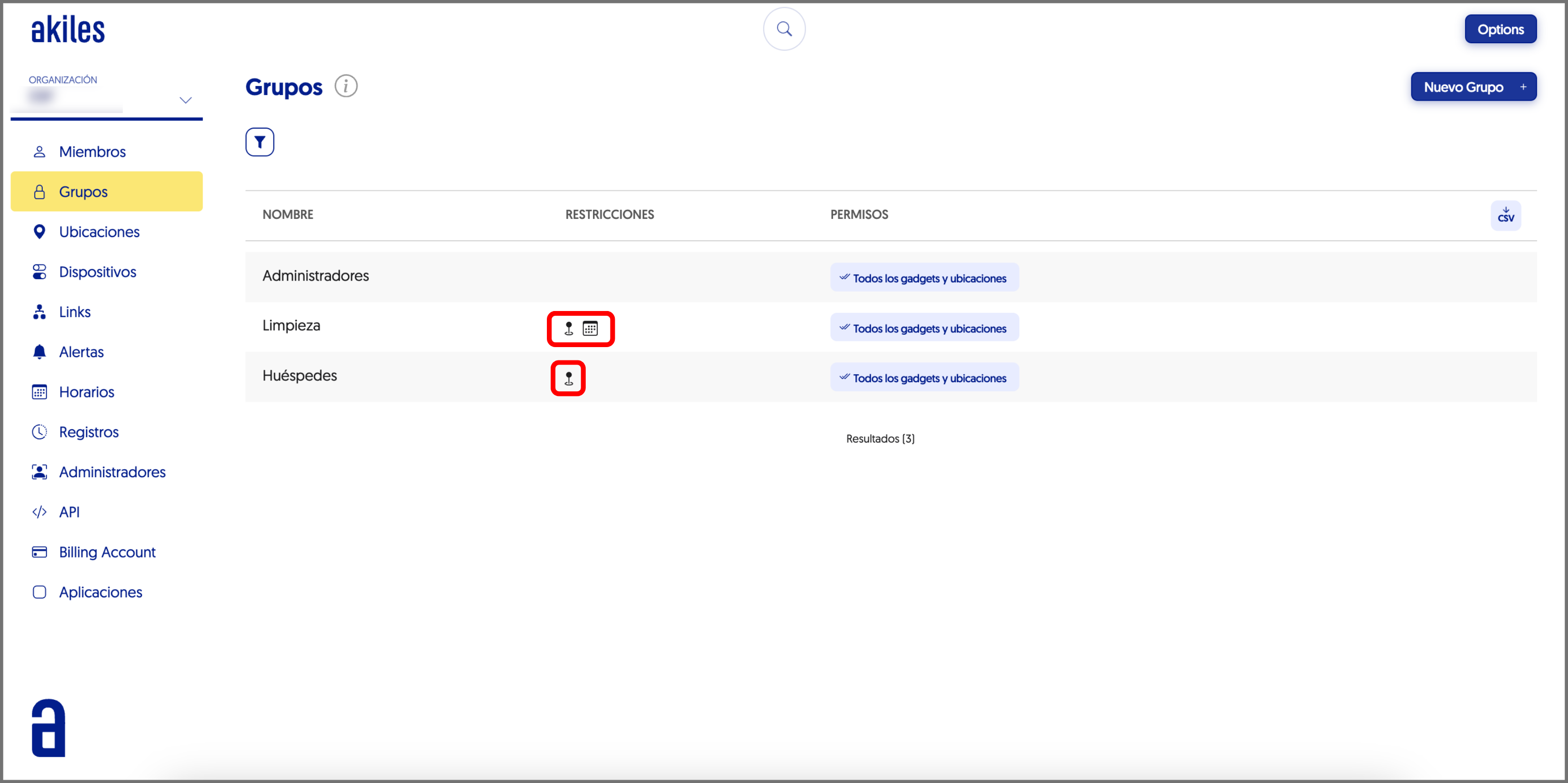1568x783 pixels.
Task: Sort by the NOMBRE column header
Action: coord(287,214)
